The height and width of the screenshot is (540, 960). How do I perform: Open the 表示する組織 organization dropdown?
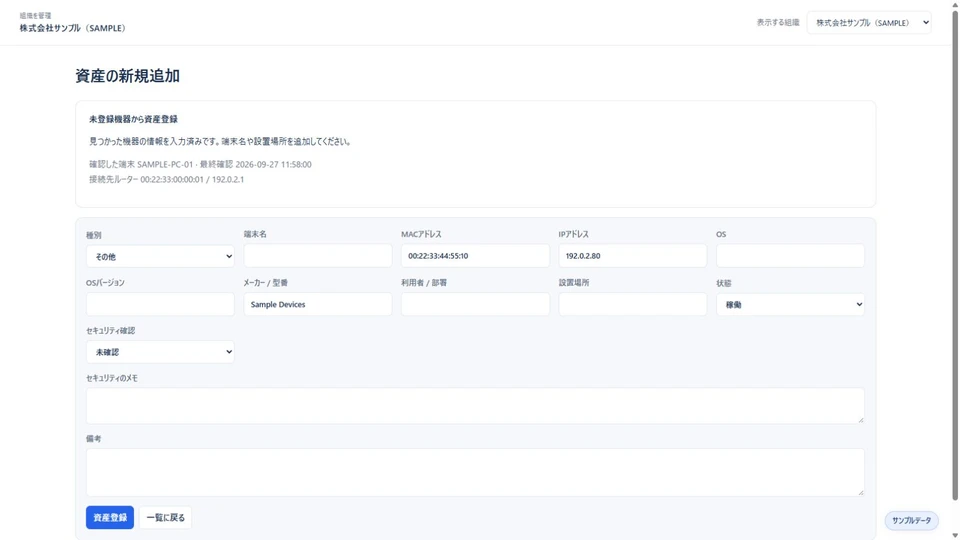click(x=869, y=23)
